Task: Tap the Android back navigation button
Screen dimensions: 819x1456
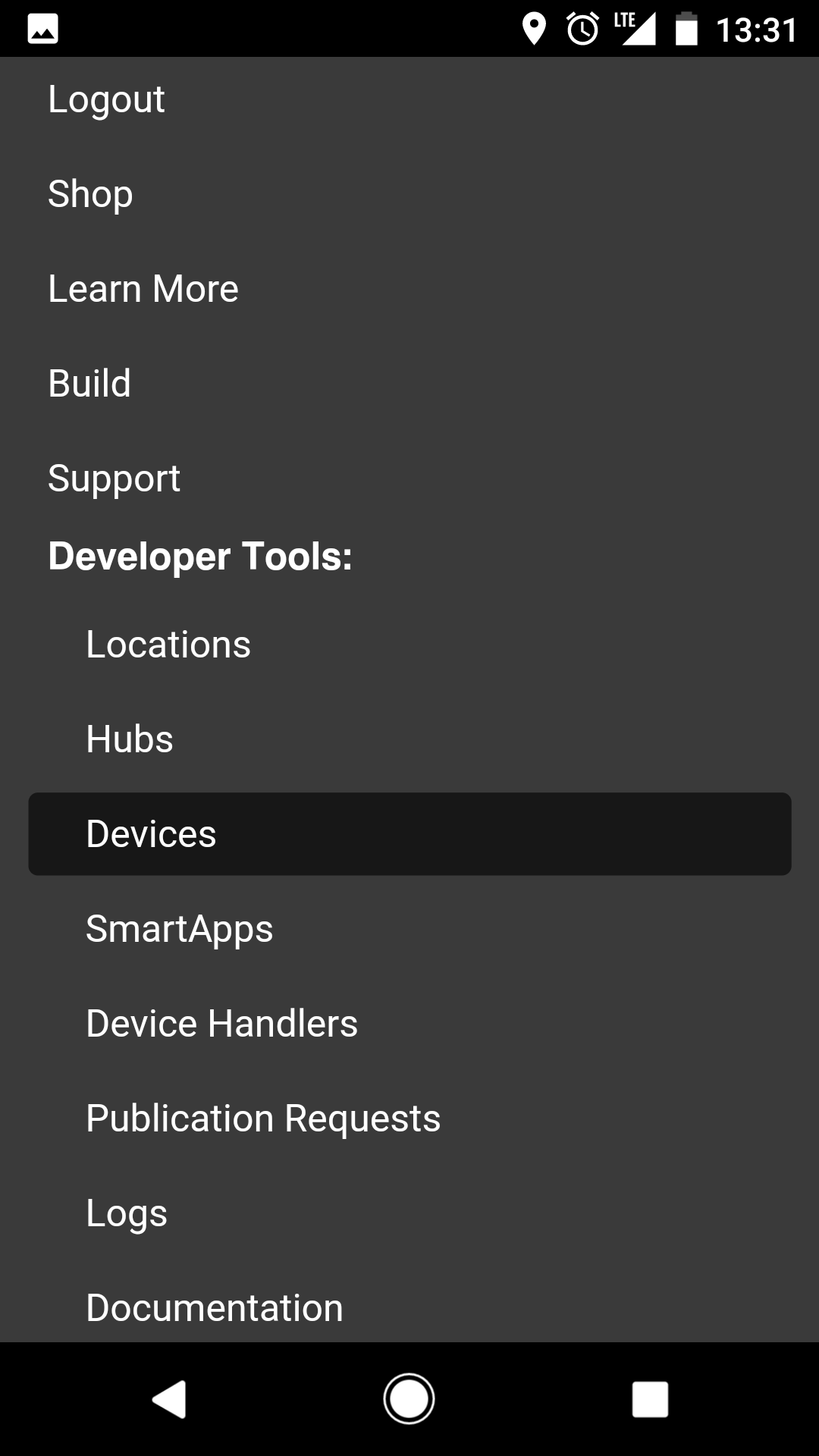Action: [170, 1399]
